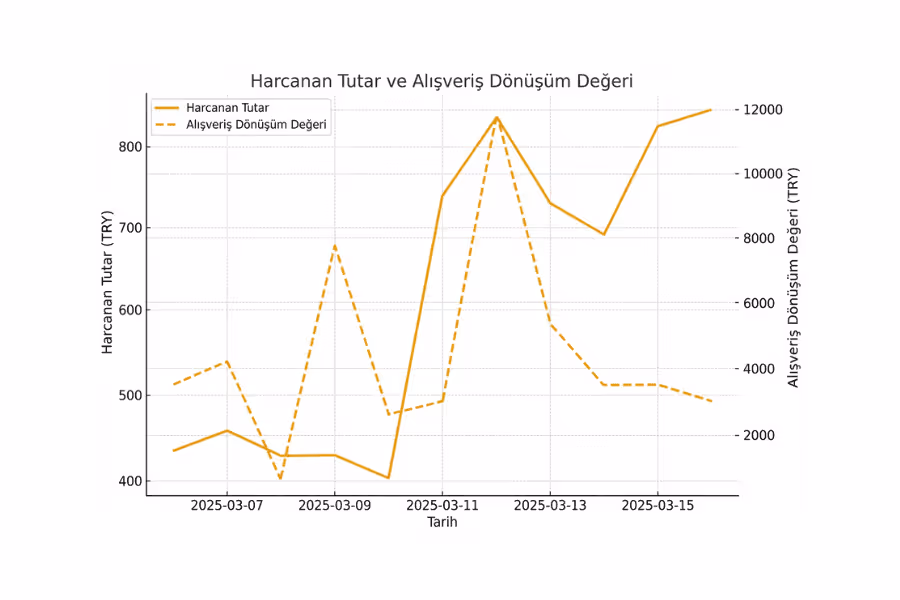Toggle Alışveriş Dönüşüm Değeri series visibility
The height and width of the screenshot is (600, 900).
(255, 124)
